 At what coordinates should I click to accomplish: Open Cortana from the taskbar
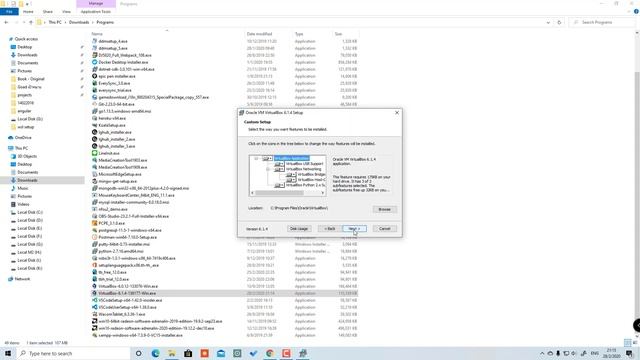pos(139,353)
